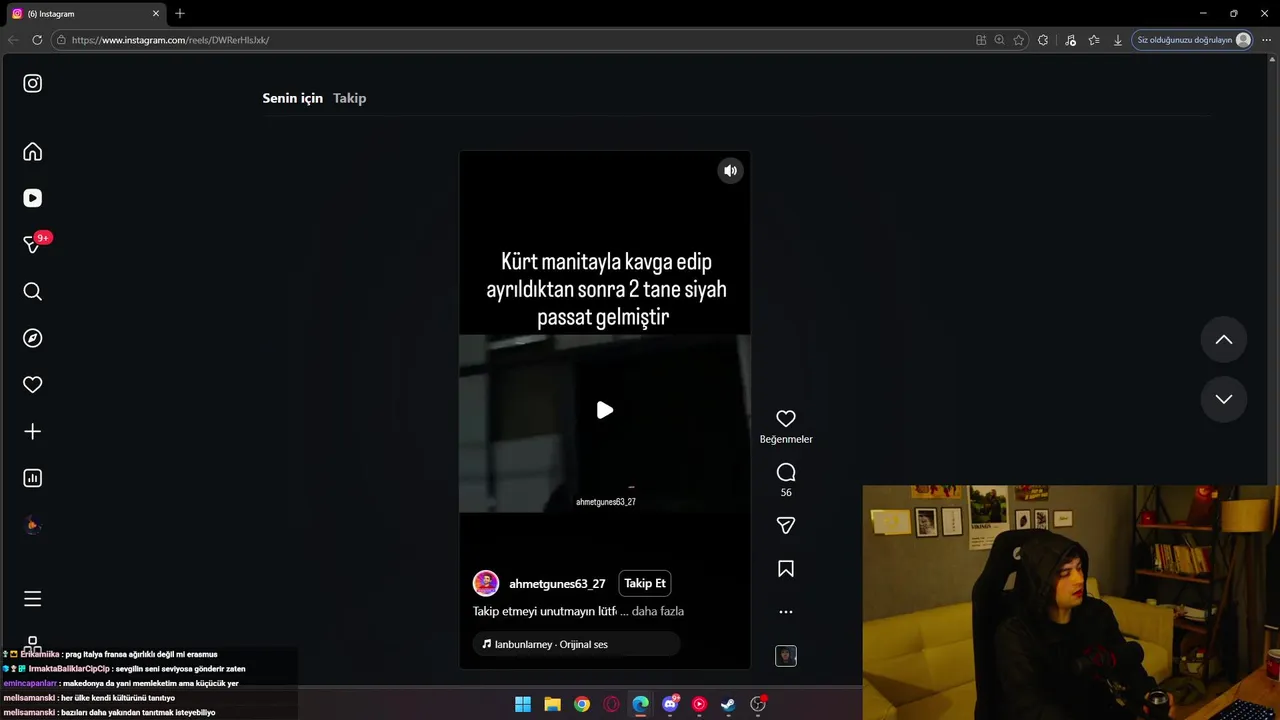Screen dimensions: 1280x720
Task: Add page to favorites with star icon
Action: [x=1019, y=40]
